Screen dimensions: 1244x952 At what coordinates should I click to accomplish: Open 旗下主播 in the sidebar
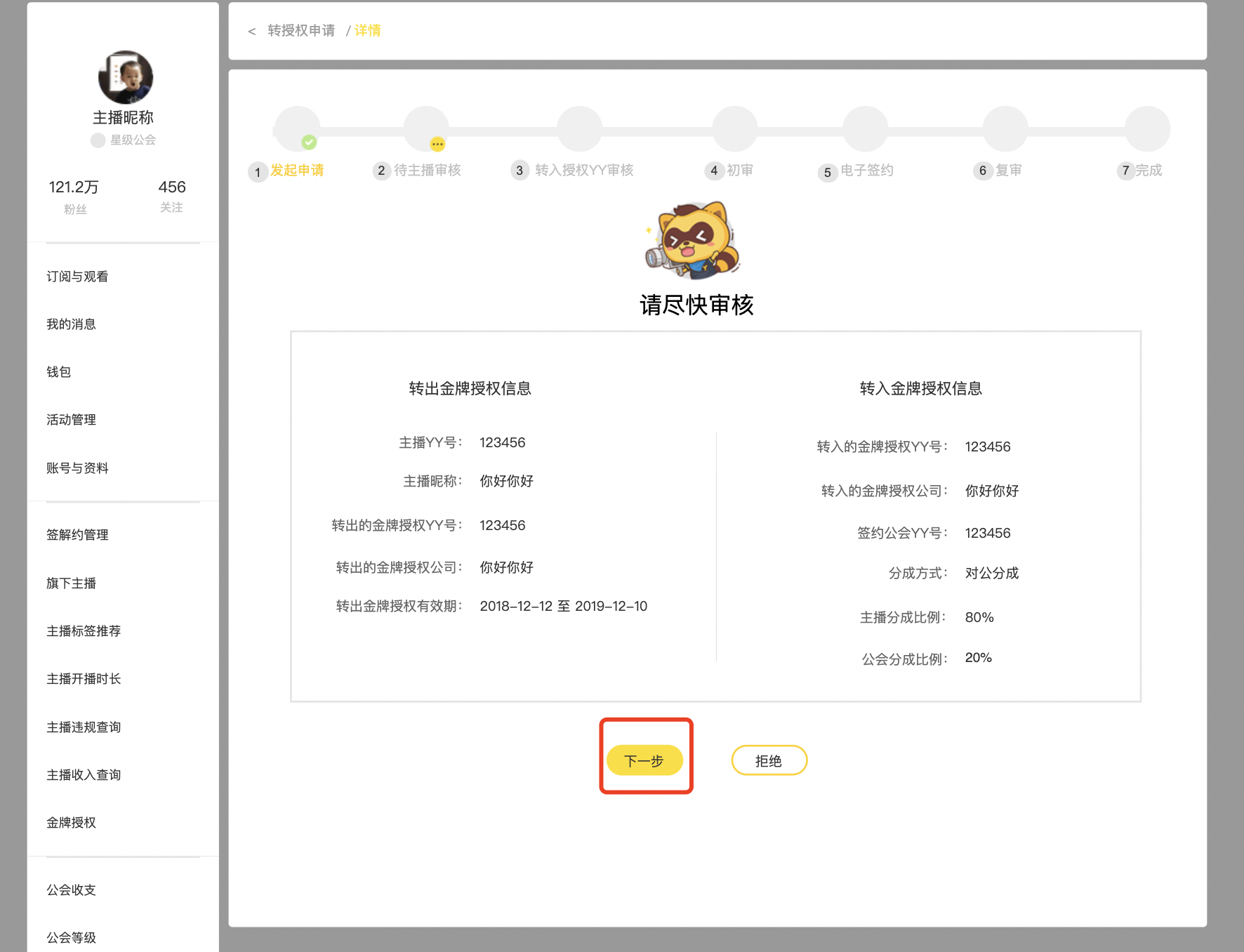point(71,583)
